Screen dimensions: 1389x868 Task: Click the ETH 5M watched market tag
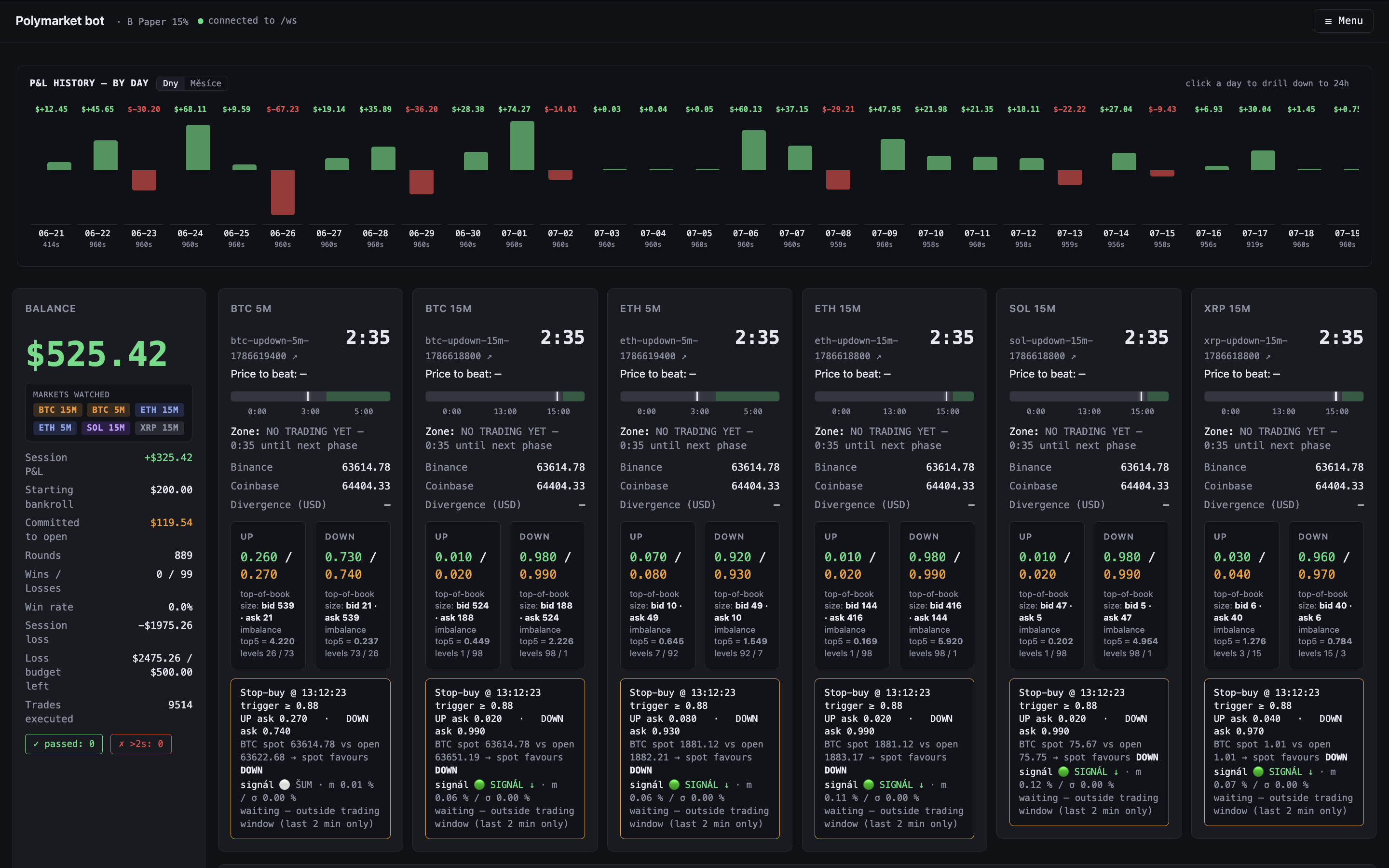55,428
